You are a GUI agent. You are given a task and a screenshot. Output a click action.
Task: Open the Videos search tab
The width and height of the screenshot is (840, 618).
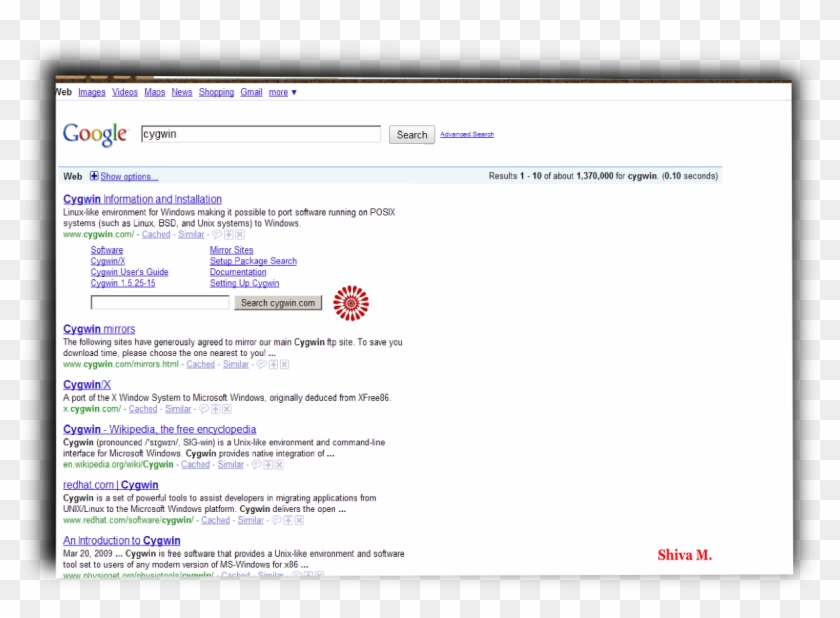[x=125, y=92]
